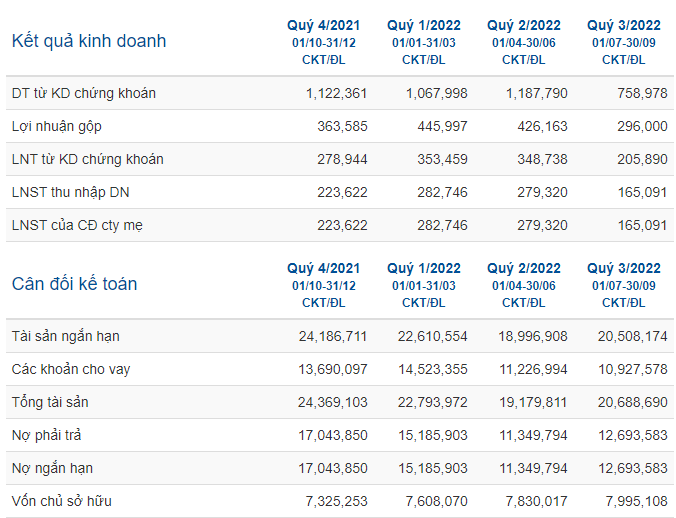Viewport: 676px width, 518px height.
Task: Select the Tổng tài sản row label
Action: click(x=50, y=403)
